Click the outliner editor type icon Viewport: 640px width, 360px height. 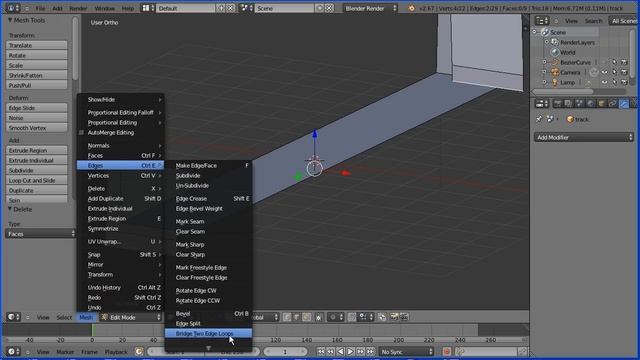point(542,20)
